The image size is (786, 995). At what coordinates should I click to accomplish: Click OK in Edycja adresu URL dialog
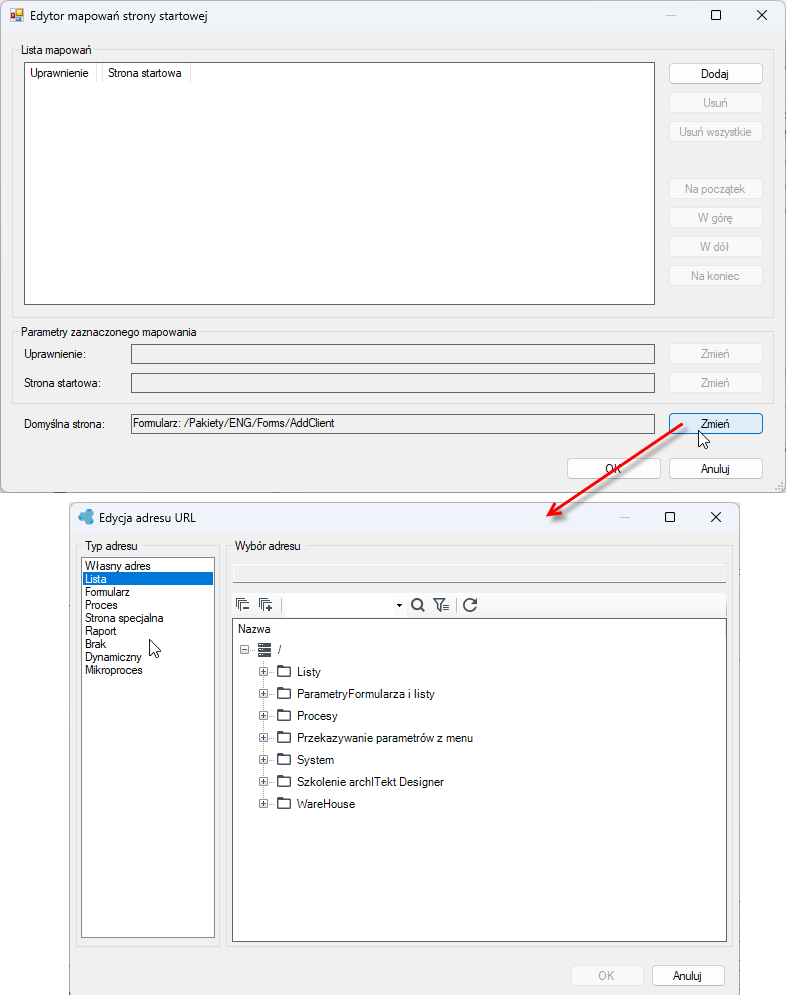pos(607,975)
